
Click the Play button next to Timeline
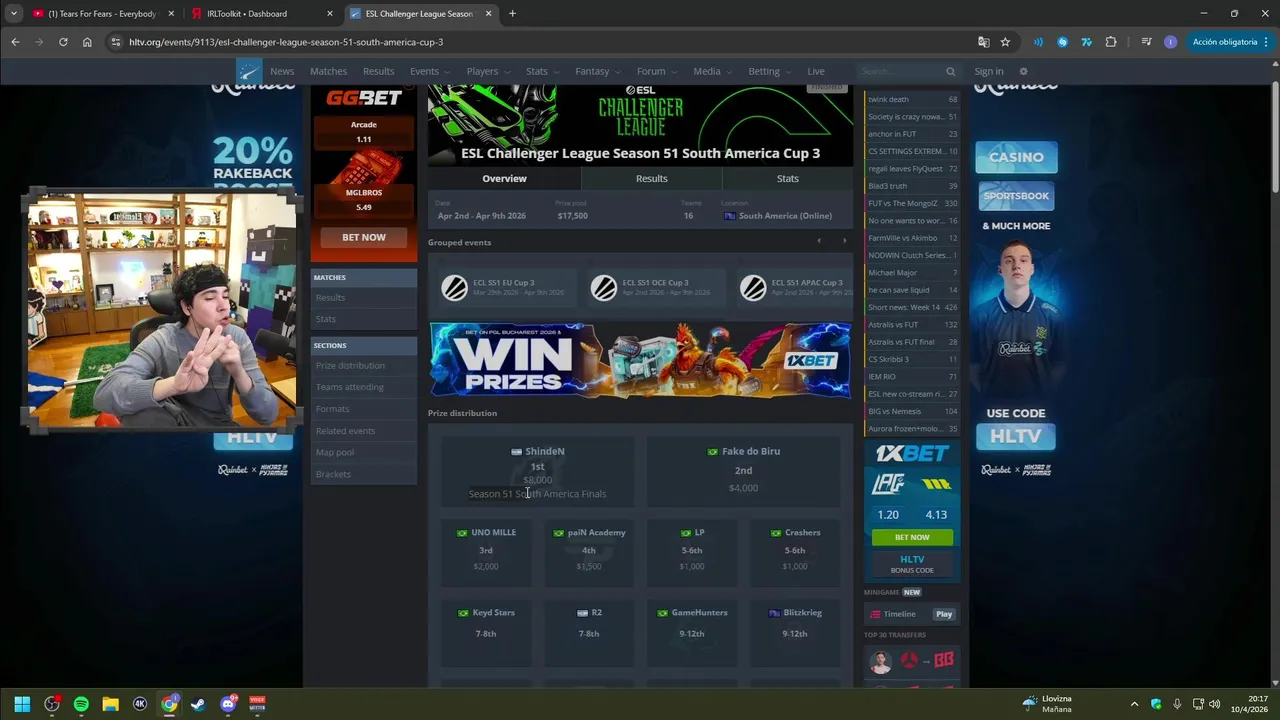pyautogui.click(x=944, y=614)
